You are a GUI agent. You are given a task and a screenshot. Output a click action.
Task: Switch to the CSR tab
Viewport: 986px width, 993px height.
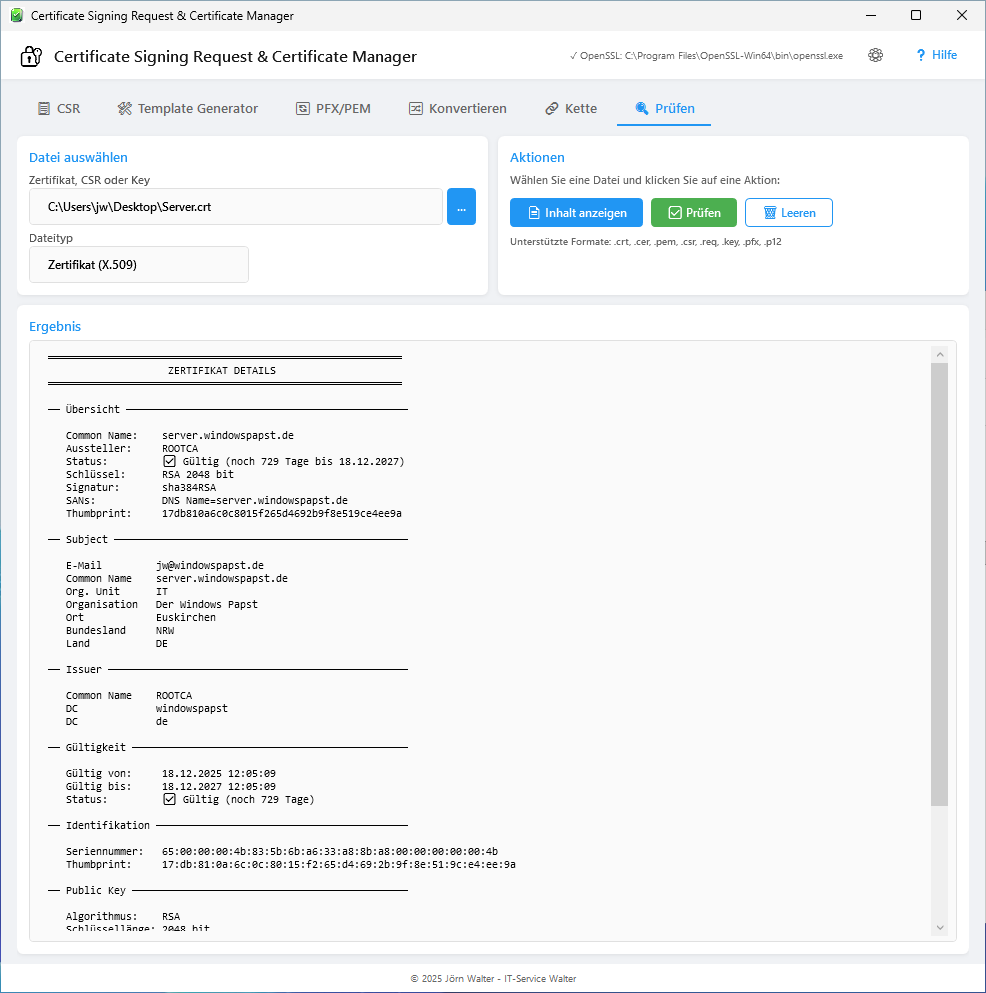(x=59, y=107)
